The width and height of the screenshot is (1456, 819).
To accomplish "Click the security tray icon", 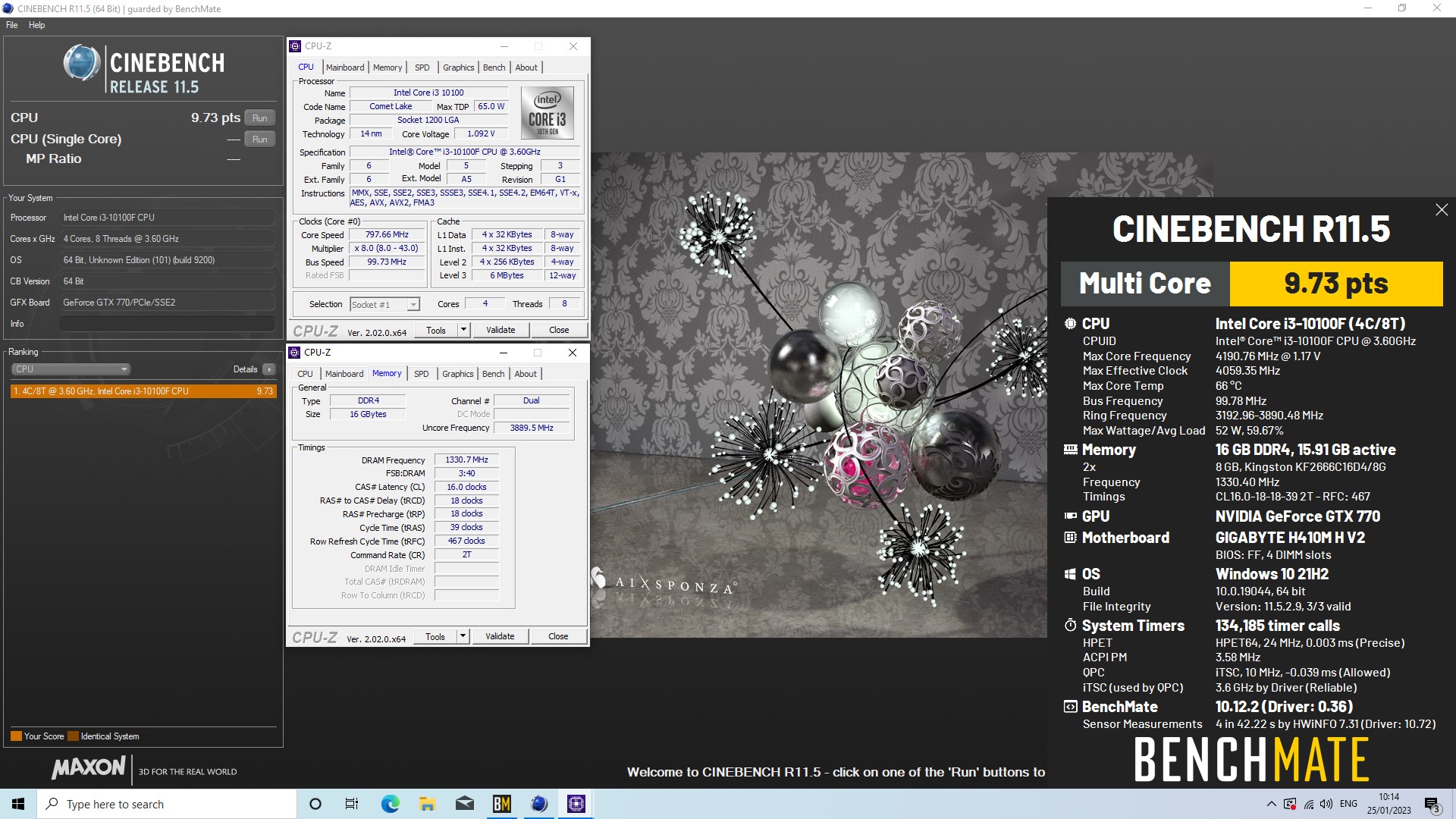I will coord(1290,804).
